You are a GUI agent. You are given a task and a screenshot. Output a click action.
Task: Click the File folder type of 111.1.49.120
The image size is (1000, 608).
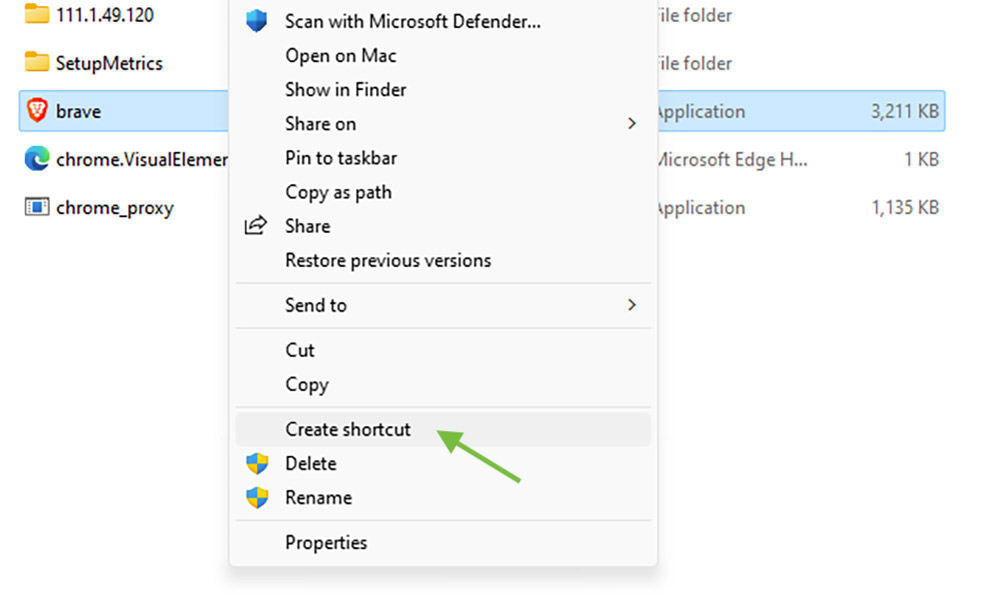[x=695, y=15]
